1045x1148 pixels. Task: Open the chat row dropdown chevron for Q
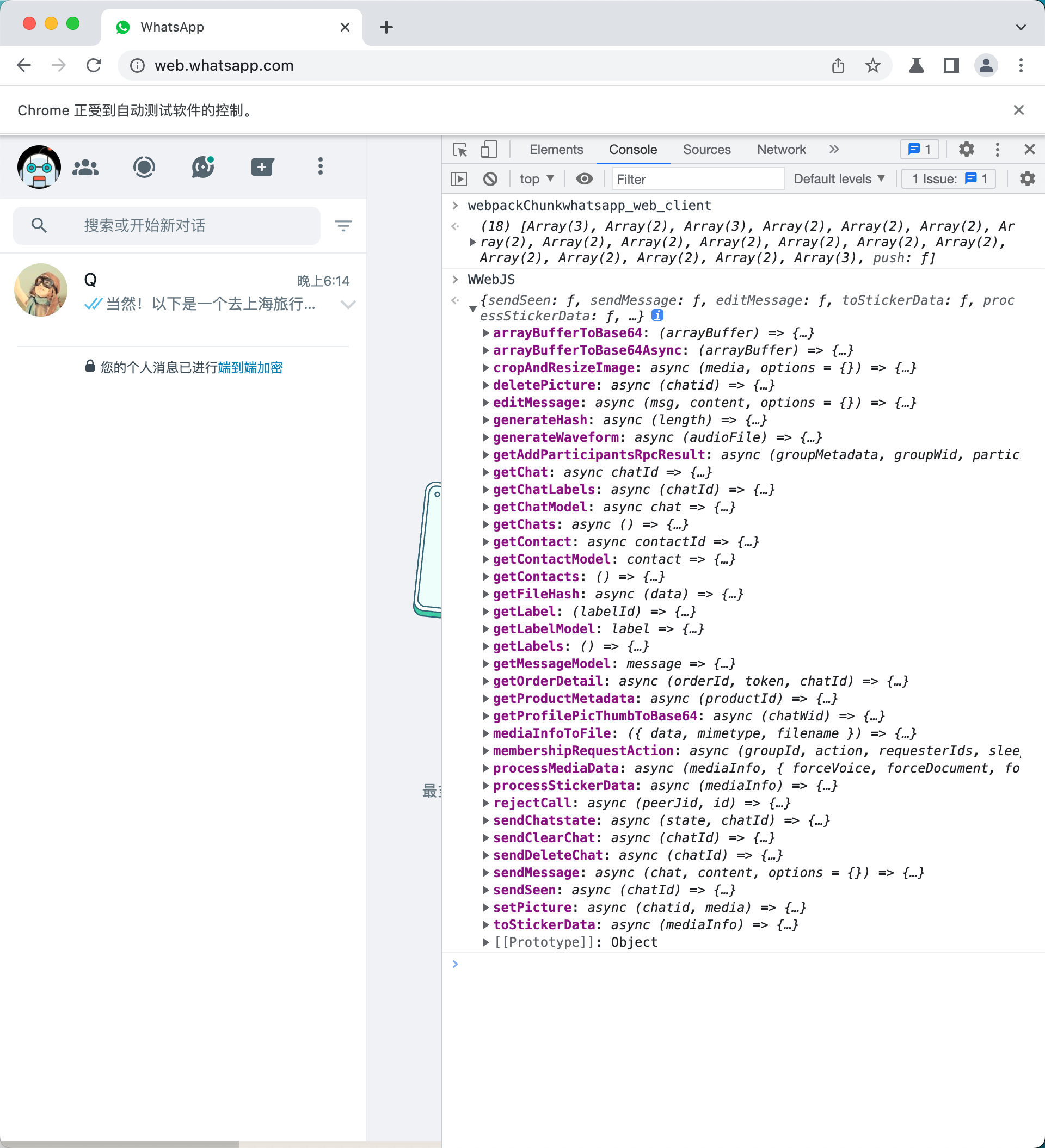click(348, 305)
